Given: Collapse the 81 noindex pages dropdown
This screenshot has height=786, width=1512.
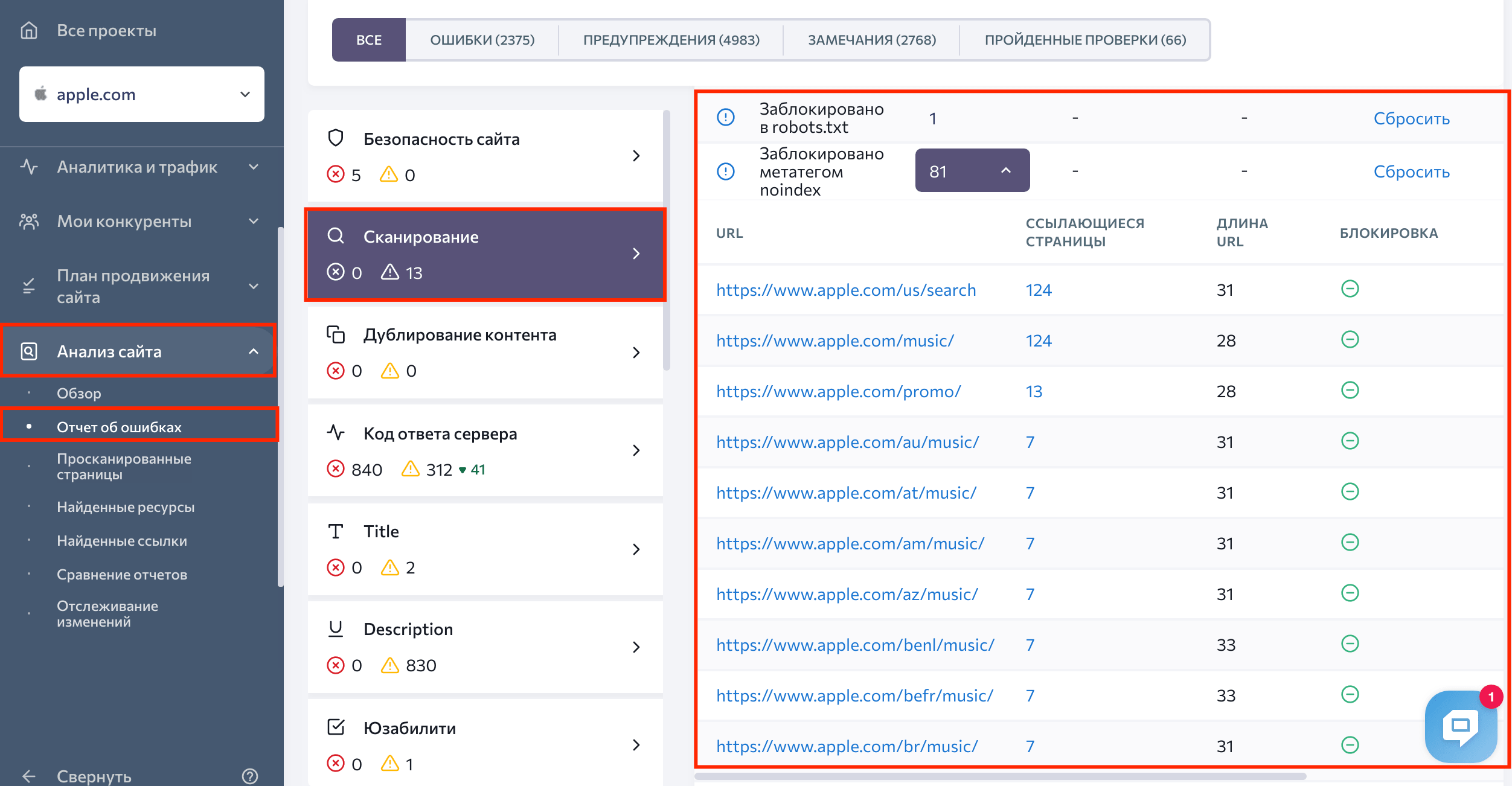Looking at the screenshot, I should 973,170.
